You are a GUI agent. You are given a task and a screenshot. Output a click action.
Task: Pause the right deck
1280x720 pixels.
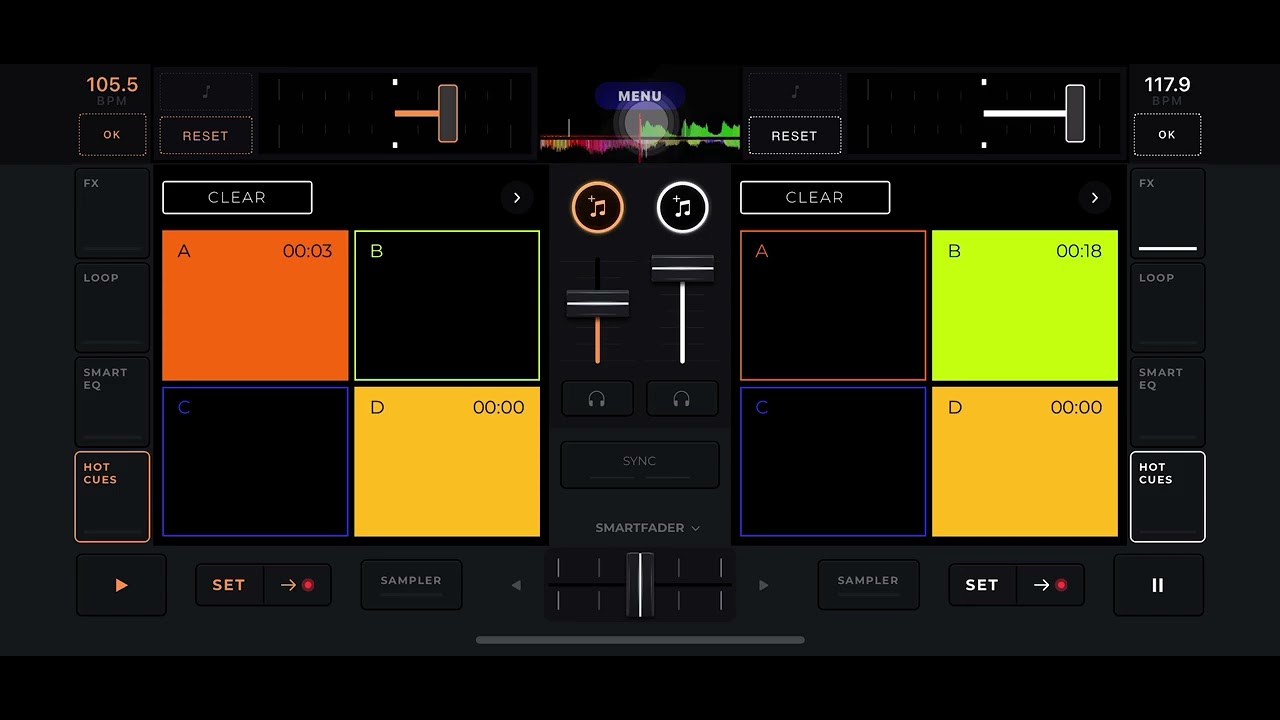point(1158,585)
